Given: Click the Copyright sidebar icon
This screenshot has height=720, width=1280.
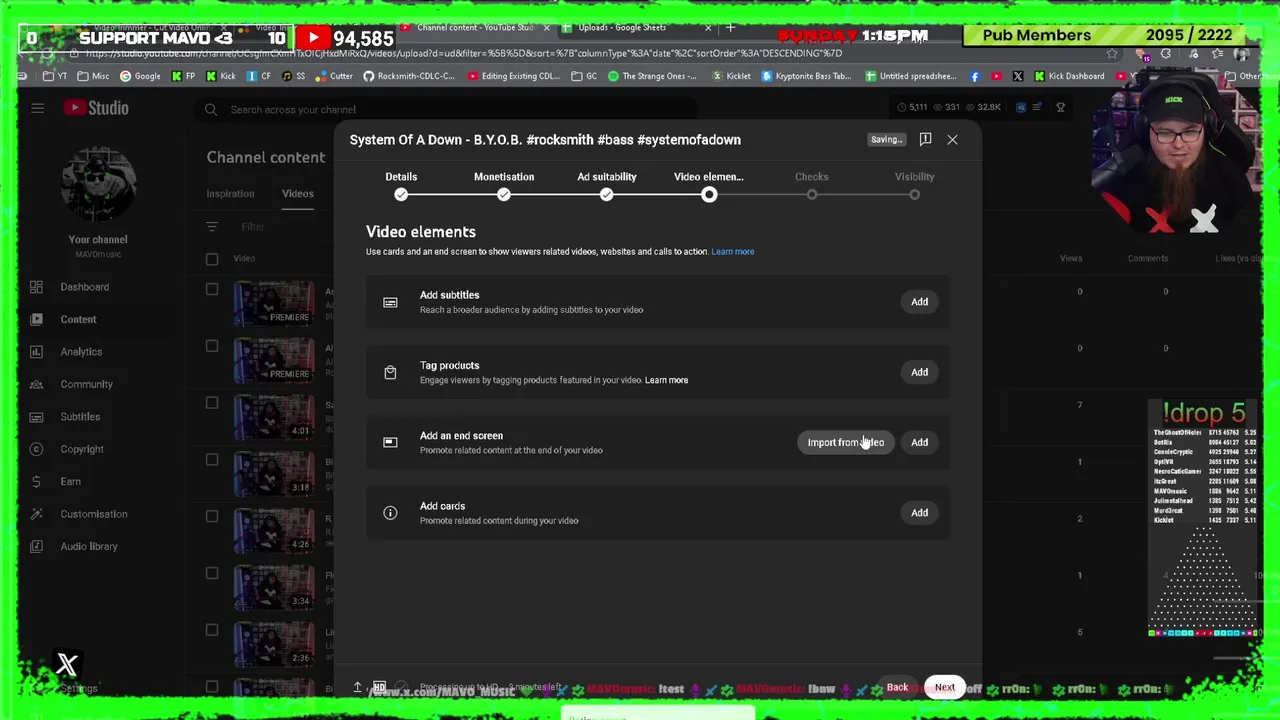Looking at the screenshot, I should click(36, 449).
